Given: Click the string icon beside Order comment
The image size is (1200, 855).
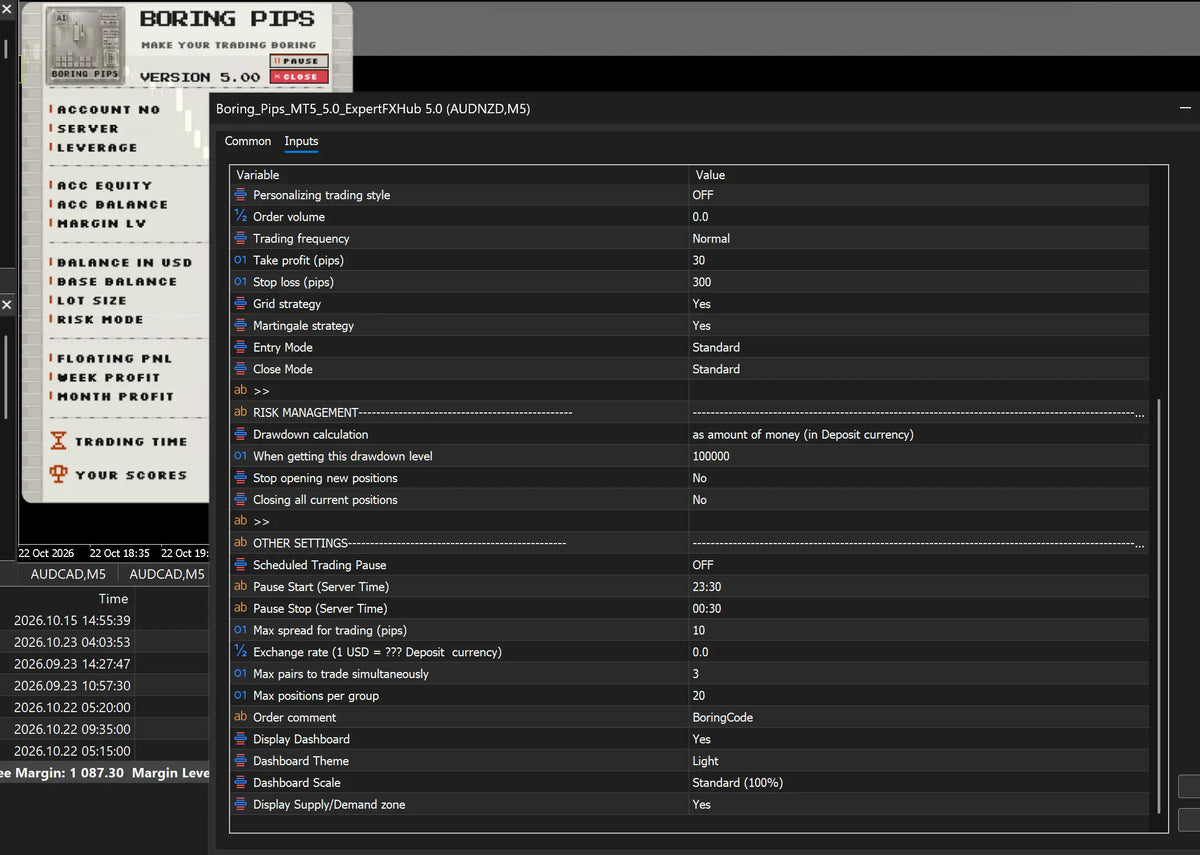Looking at the screenshot, I should click(x=240, y=717).
